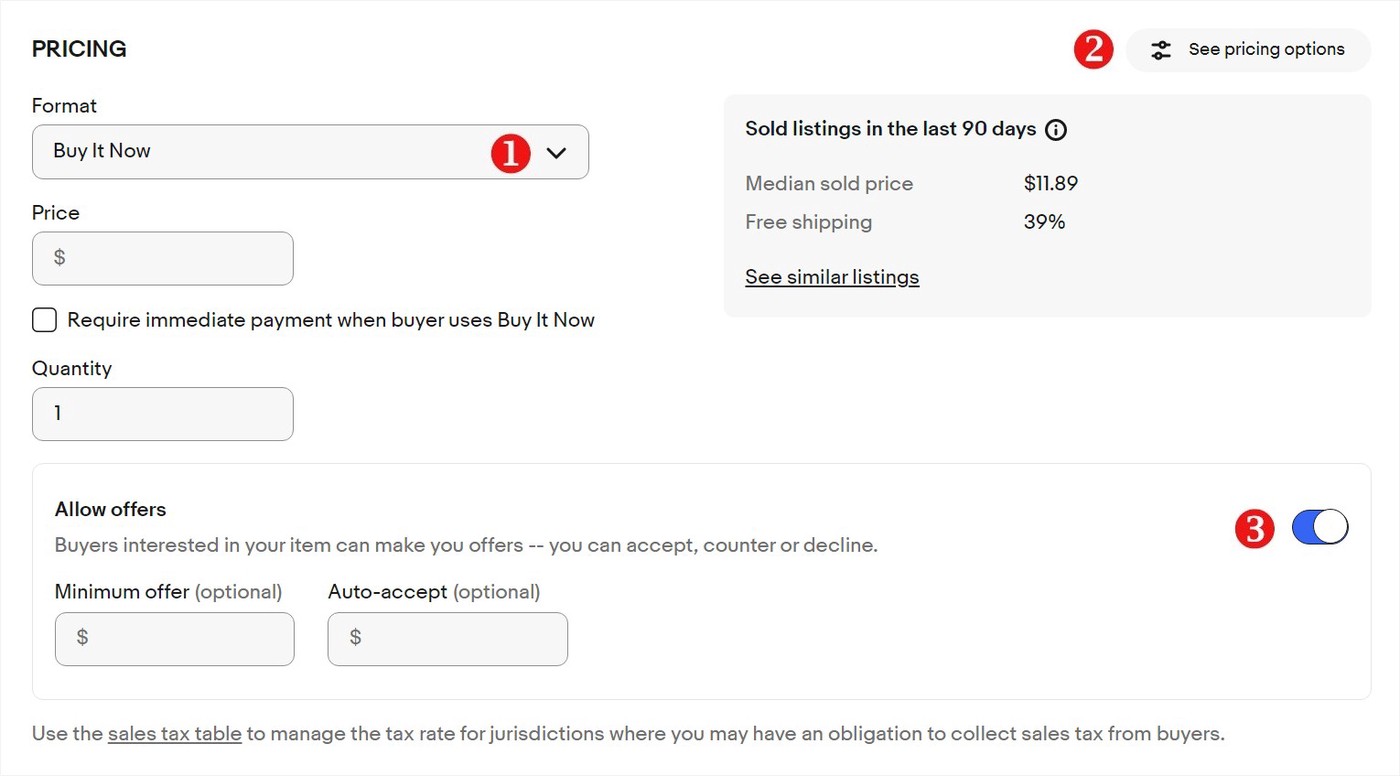
Task: Click the Auto-accept input field
Action: [x=448, y=639]
